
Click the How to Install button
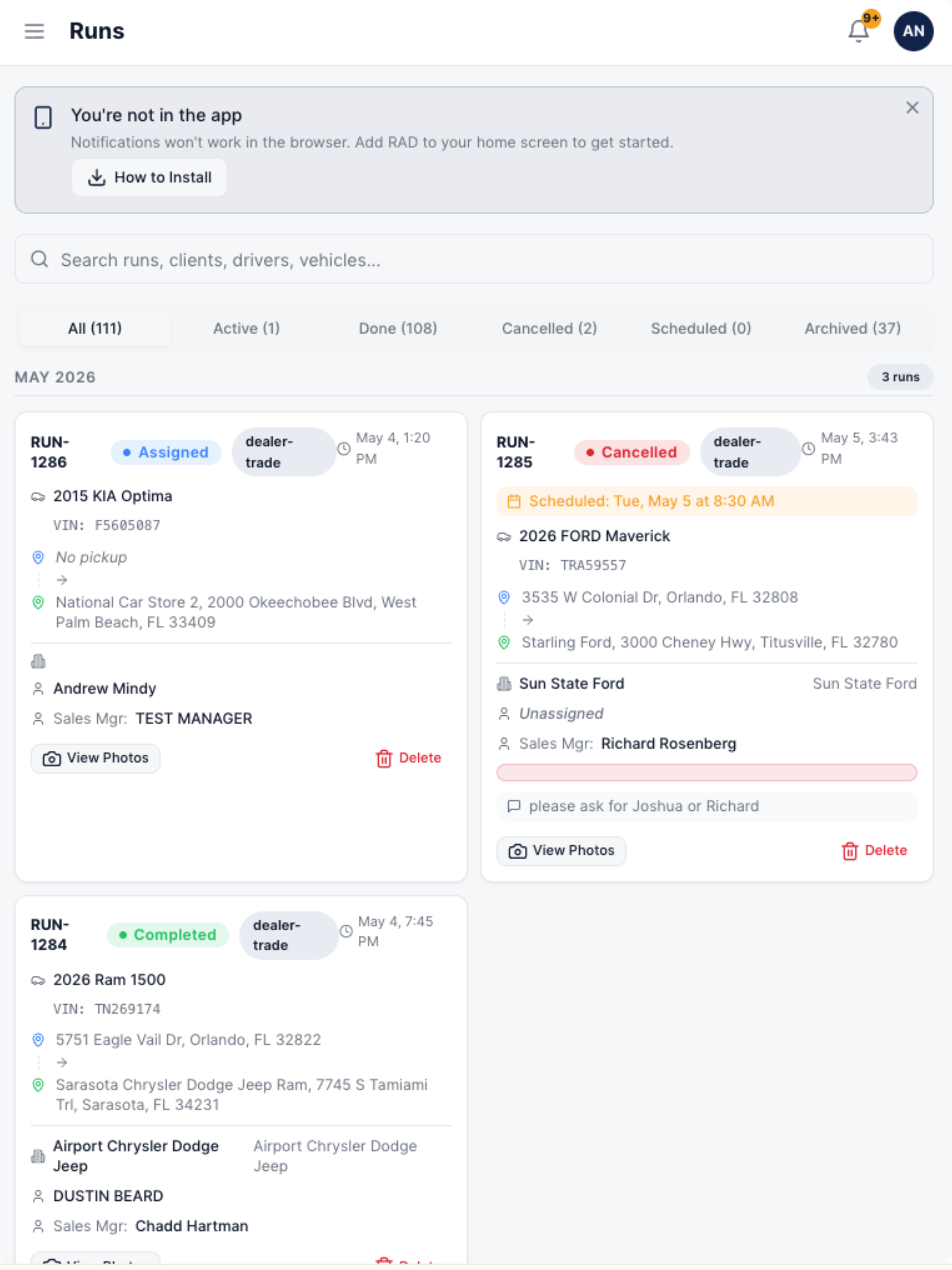coord(149,177)
